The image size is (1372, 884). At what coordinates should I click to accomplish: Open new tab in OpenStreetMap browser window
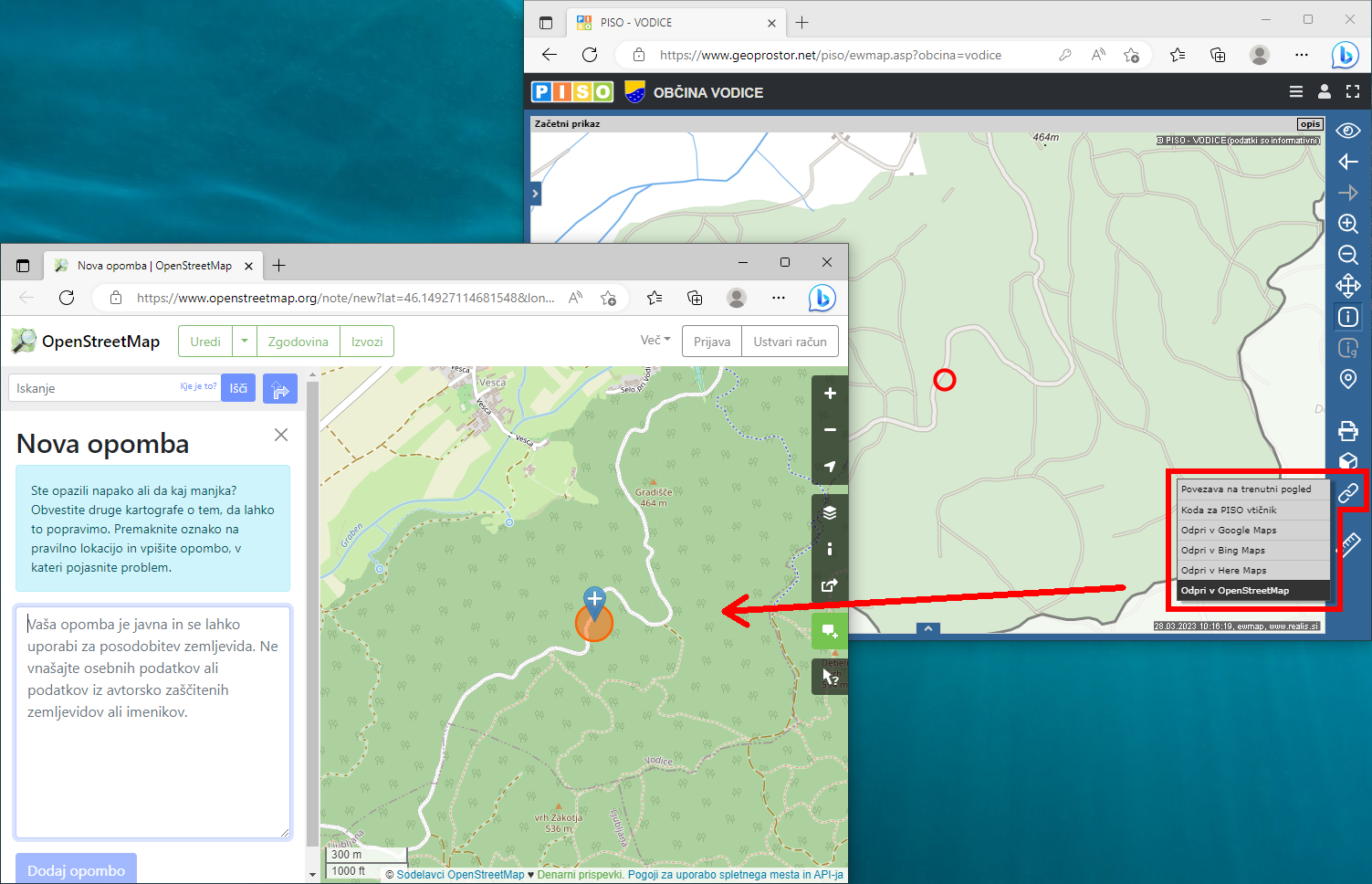tap(279, 266)
